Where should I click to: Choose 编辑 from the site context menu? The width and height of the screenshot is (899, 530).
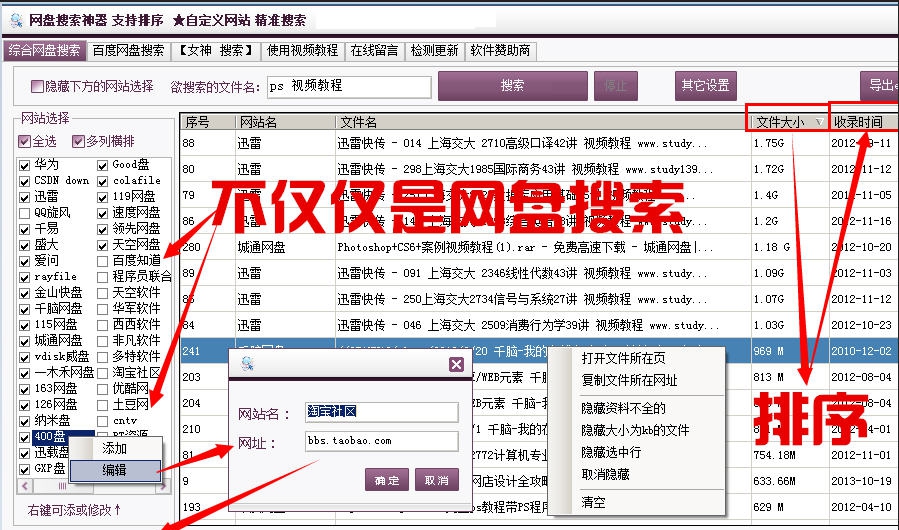click(x=115, y=470)
